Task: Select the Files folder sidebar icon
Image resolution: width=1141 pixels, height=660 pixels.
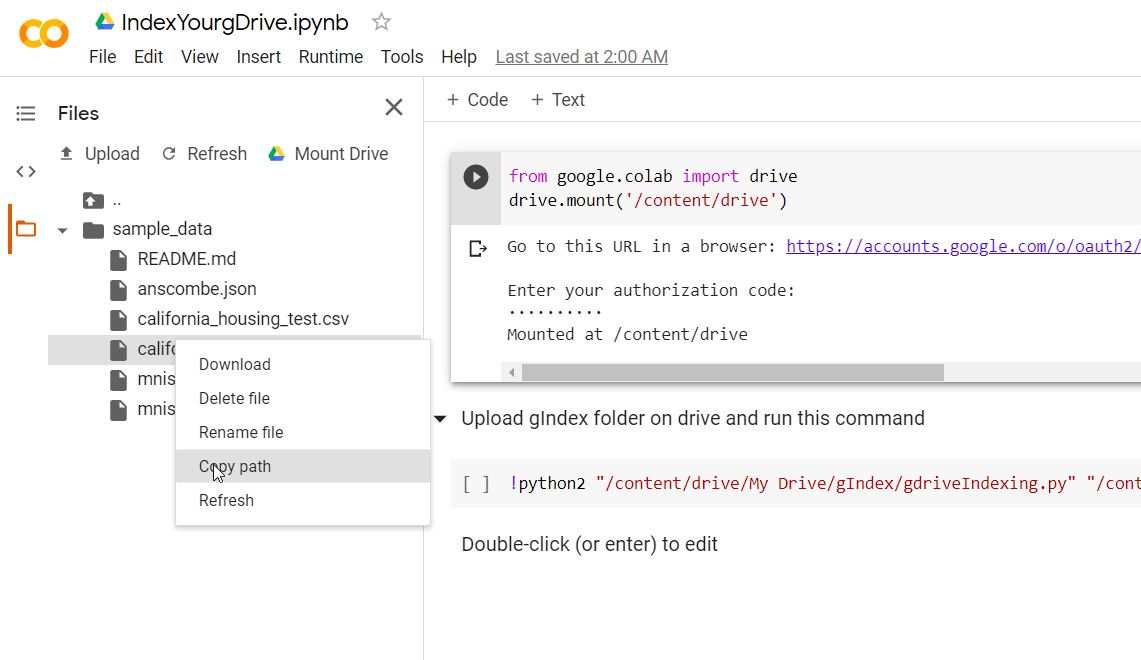Action: pyautogui.click(x=26, y=229)
